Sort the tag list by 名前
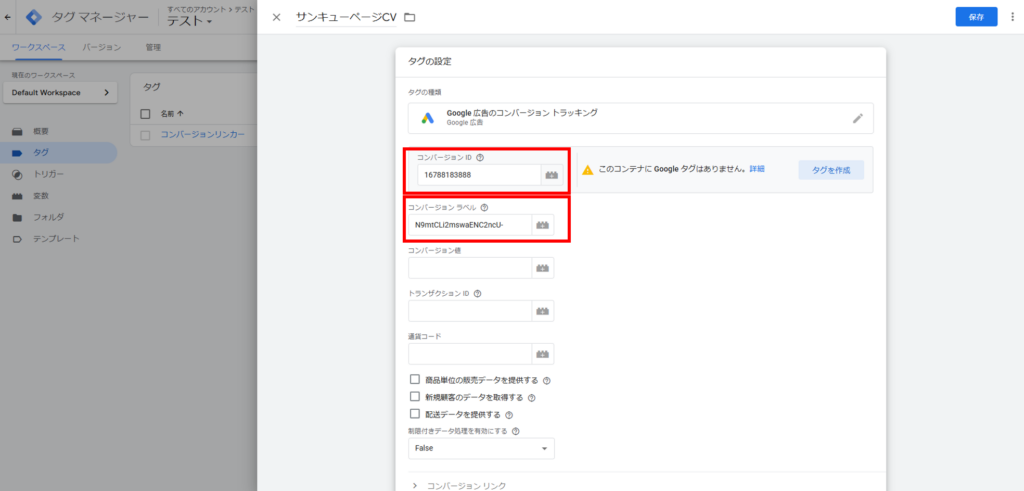This screenshot has height=491, width=1024. pyautogui.click(x=172, y=114)
